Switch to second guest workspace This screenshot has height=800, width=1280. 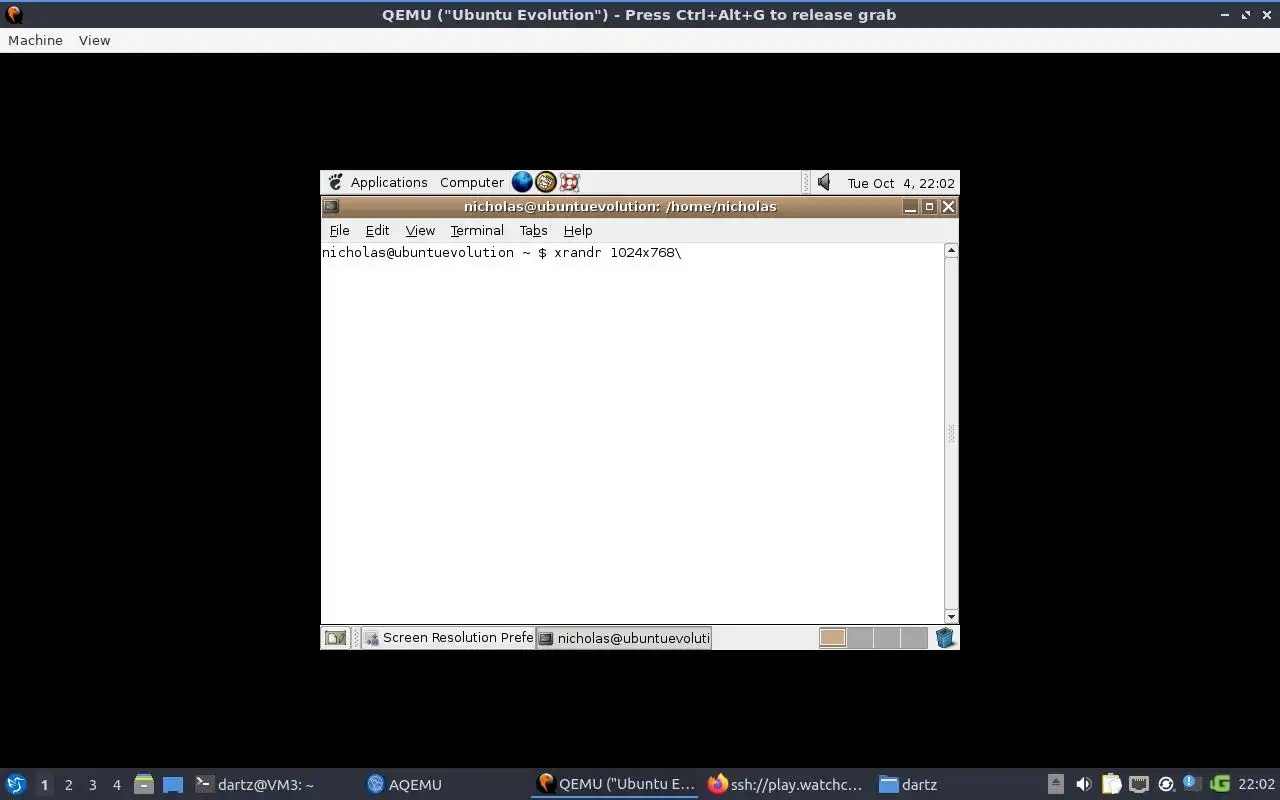860,638
